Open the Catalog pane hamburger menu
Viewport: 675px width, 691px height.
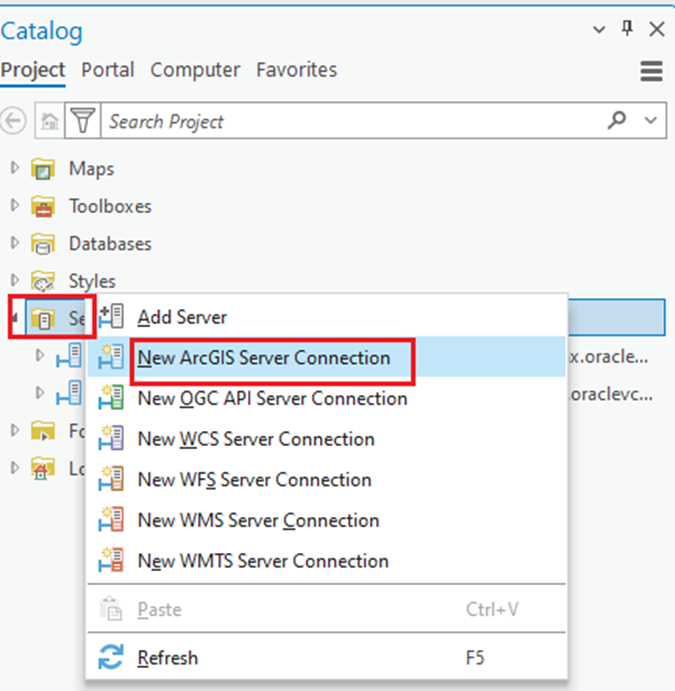651,71
